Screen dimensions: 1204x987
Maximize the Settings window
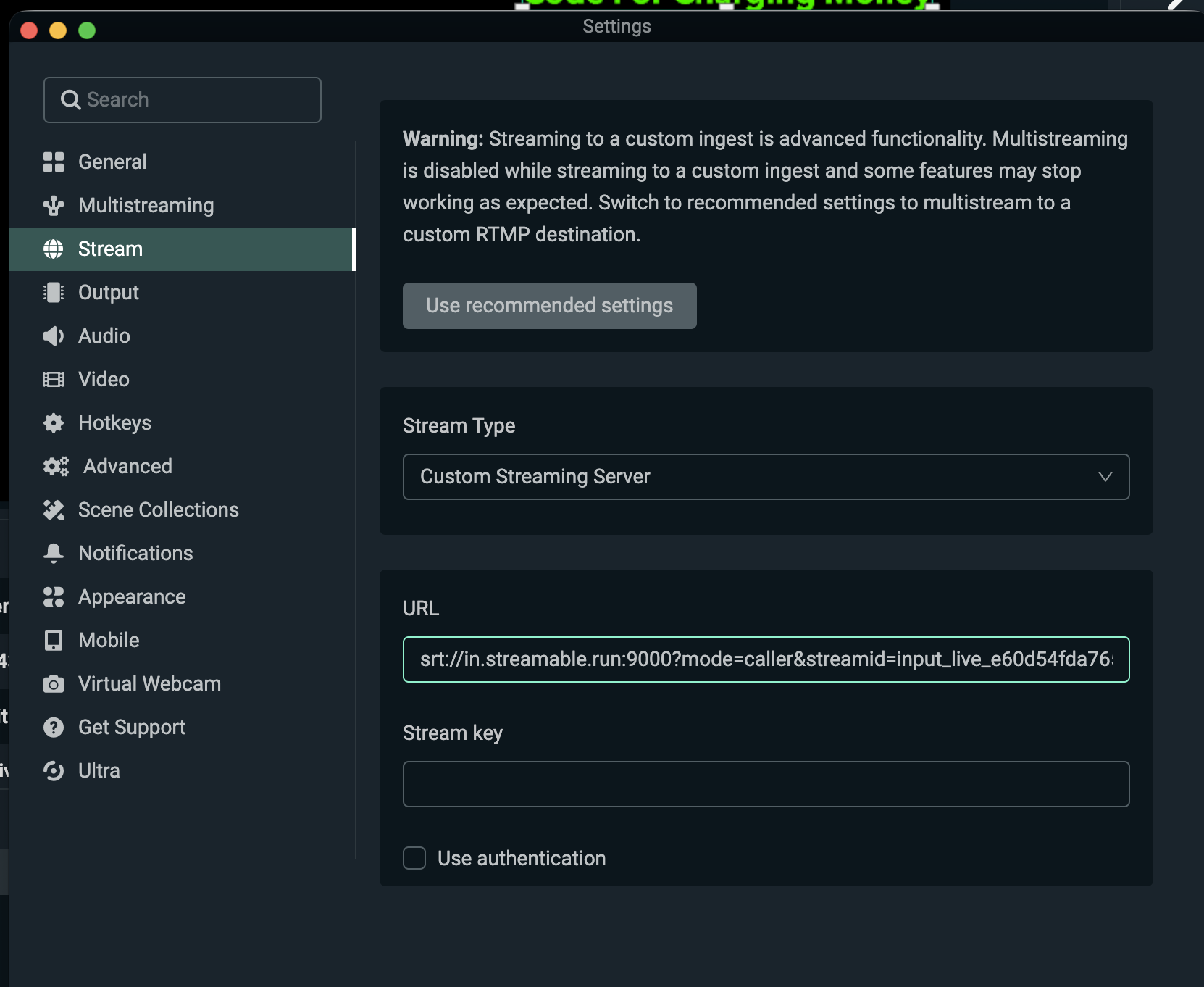[87, 30]
